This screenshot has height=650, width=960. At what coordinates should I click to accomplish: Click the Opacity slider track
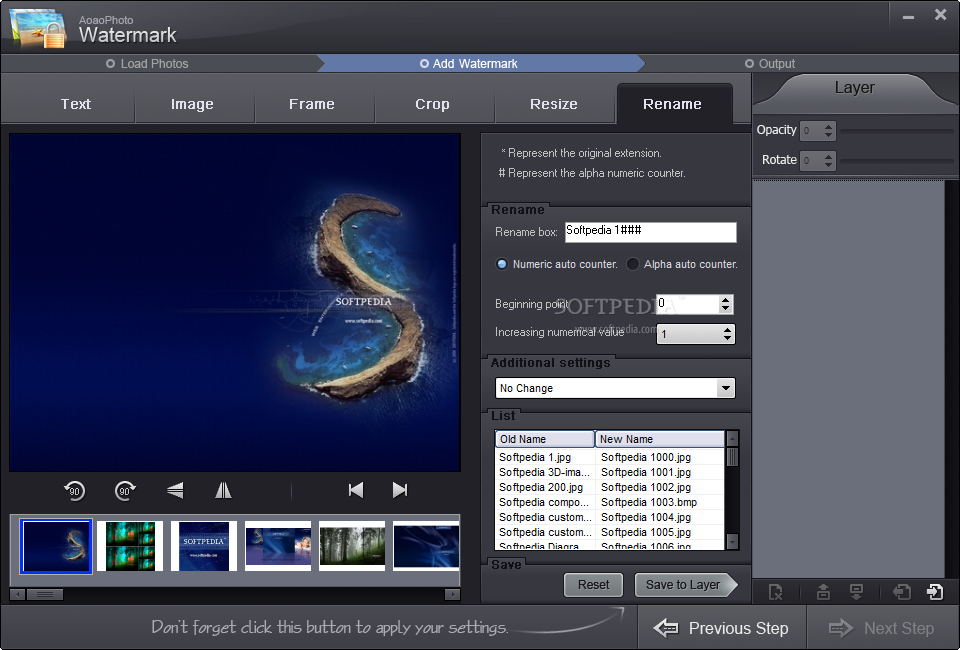(x=897, y=130)
